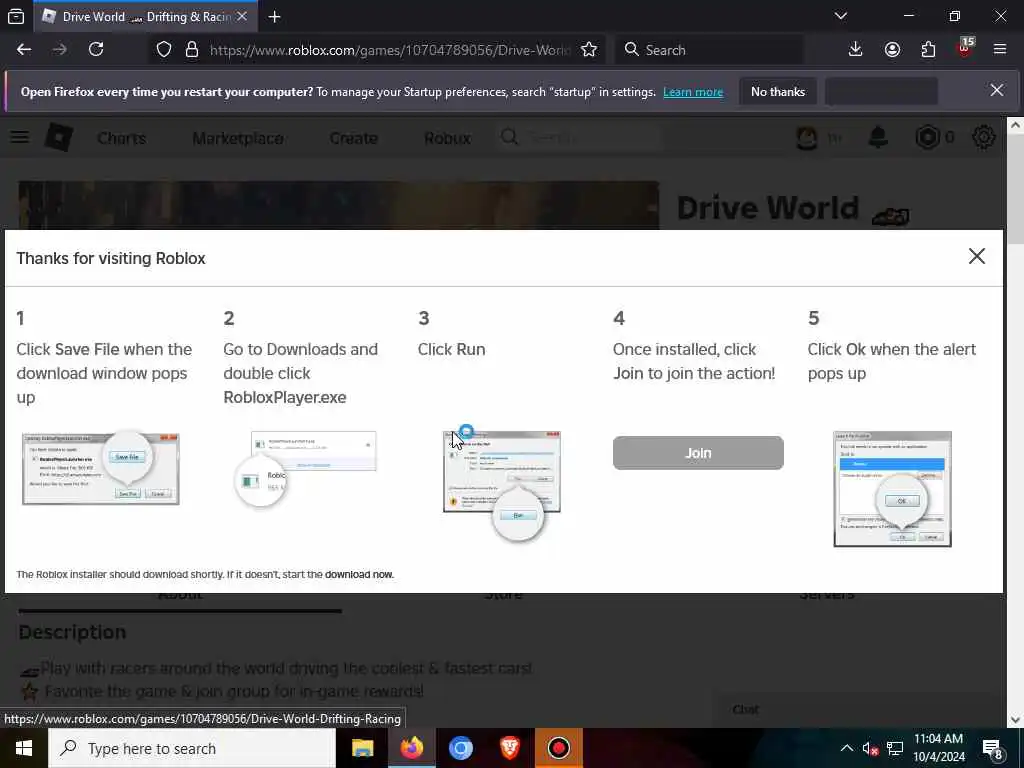The image size is (1024, 768).
Task: Click the muted volume tray icon
Action: pos(870,749)
